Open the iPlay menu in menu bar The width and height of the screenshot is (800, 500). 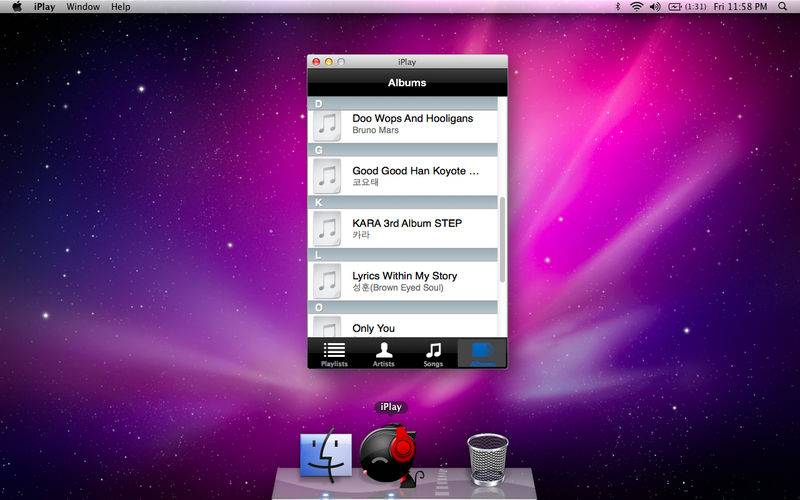(44, 7)
